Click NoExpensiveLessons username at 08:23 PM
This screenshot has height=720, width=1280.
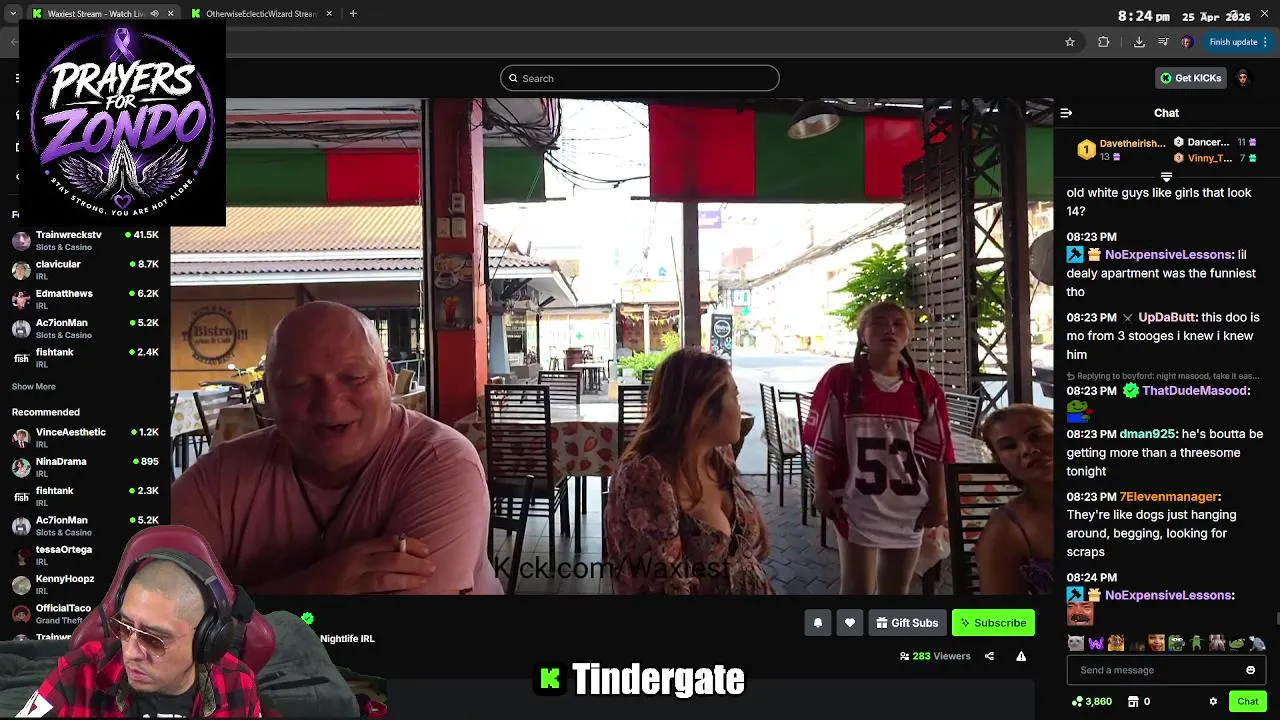1168,255
